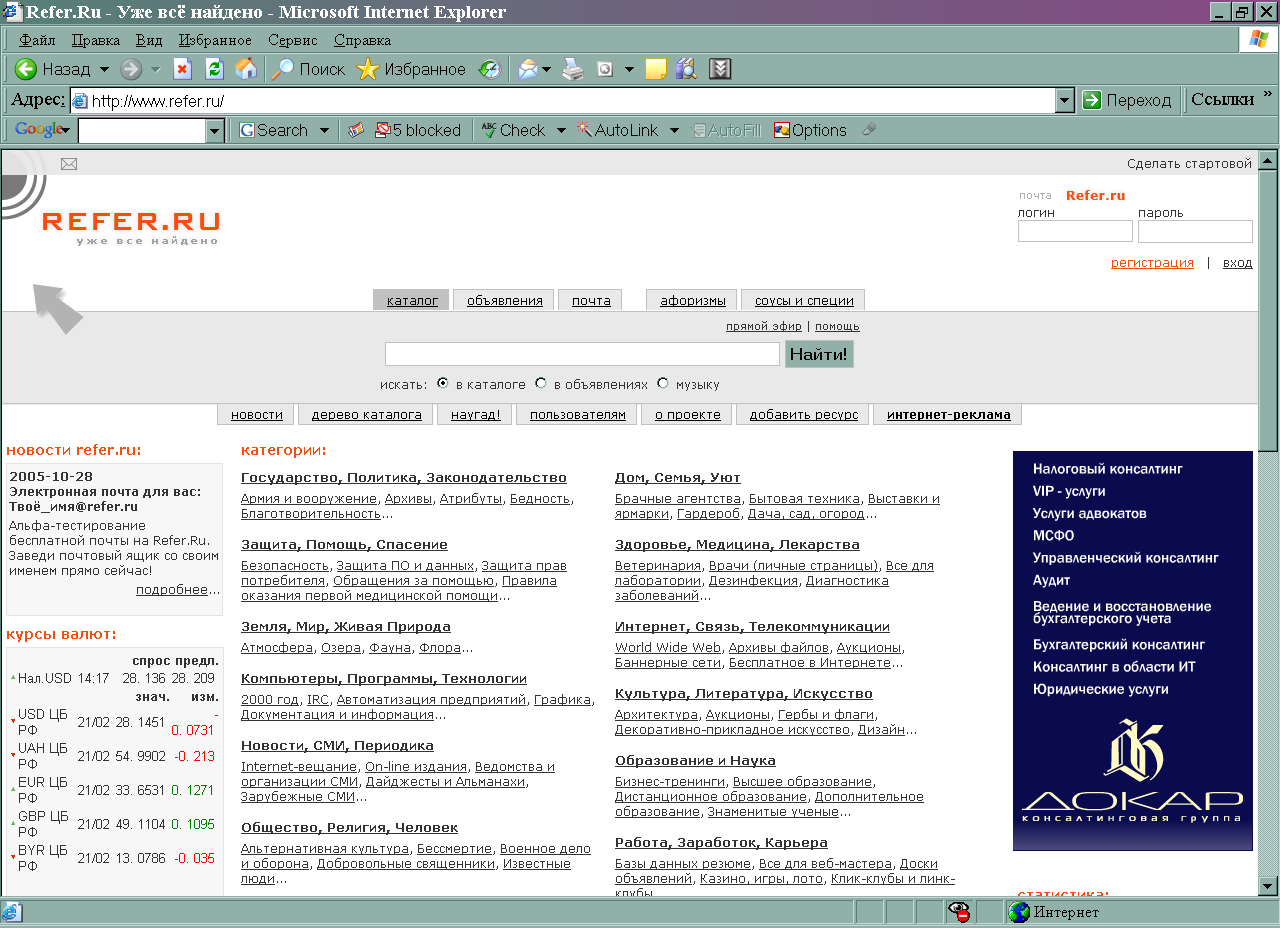This screenshot has height=928, width=1280.
Task: Click the Сделать стартовой link
Action: pos(1189,164)
